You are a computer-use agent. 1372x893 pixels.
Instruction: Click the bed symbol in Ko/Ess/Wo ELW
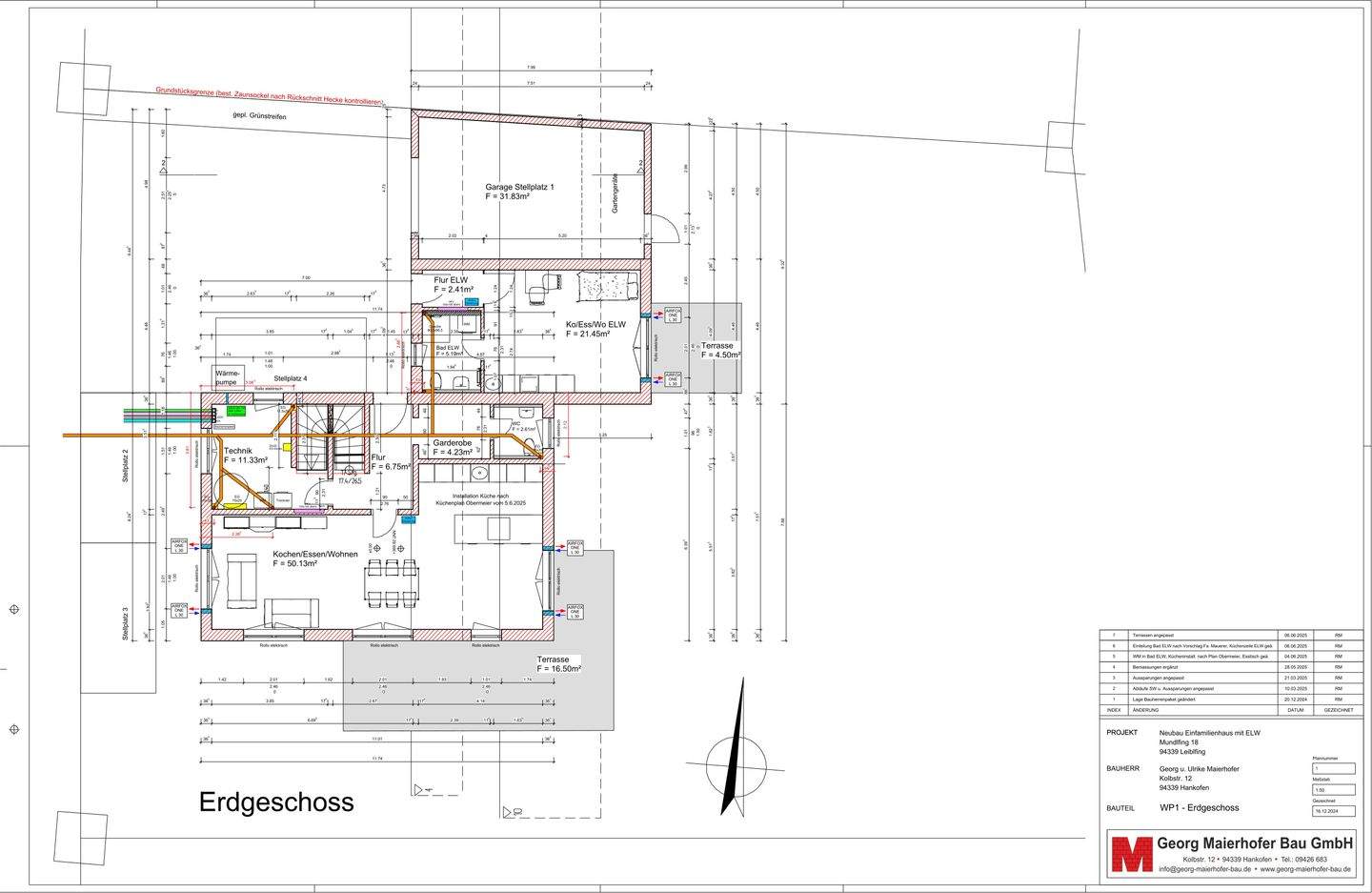click(602, 283)
